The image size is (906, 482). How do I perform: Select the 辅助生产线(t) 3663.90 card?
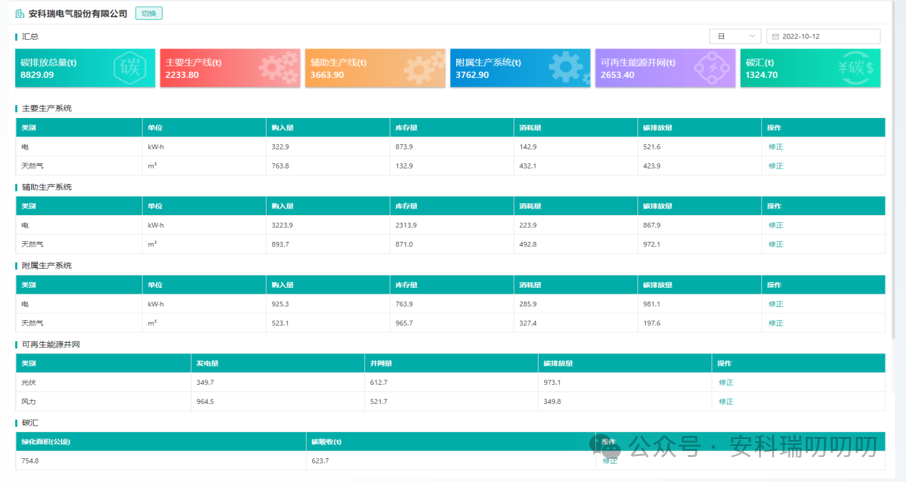pos(375,68)
